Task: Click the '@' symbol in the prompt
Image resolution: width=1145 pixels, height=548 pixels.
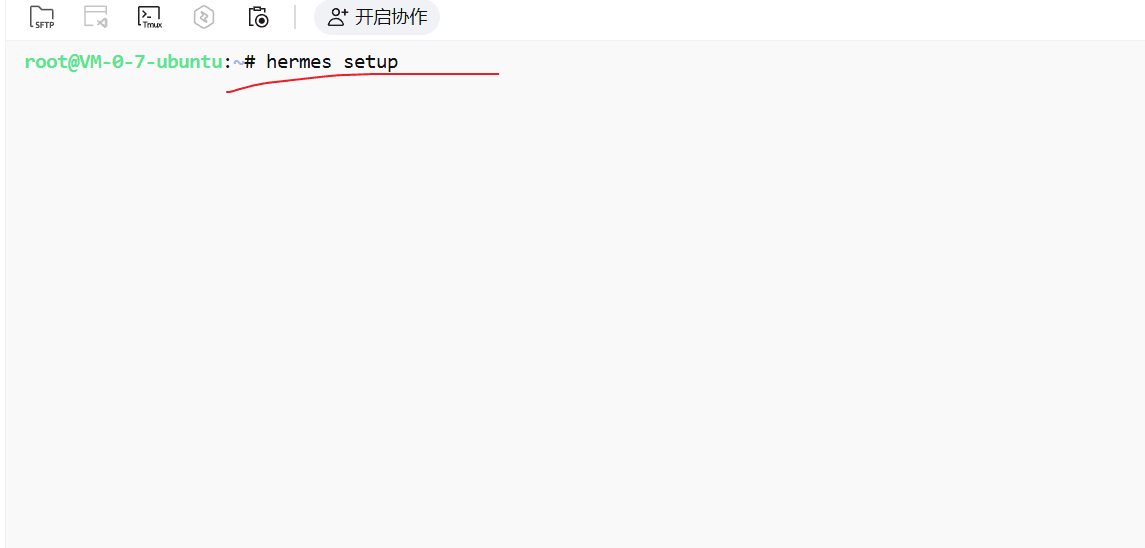Action: pyautogui.click(x=74, y=62)
